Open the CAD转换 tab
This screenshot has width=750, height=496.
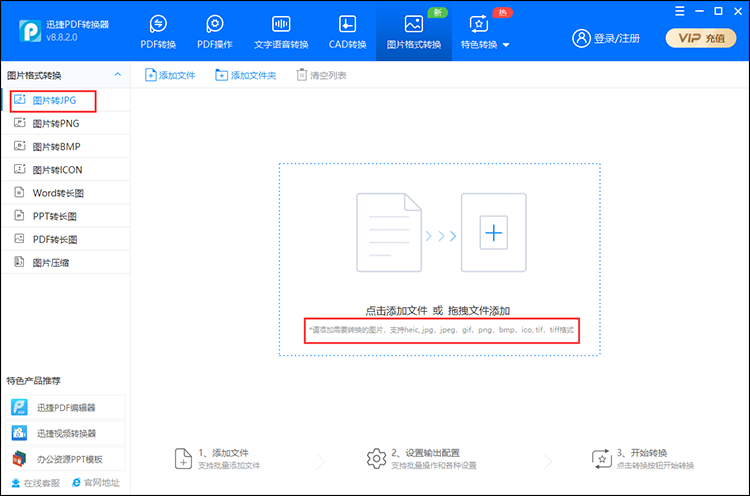point(347,32)
